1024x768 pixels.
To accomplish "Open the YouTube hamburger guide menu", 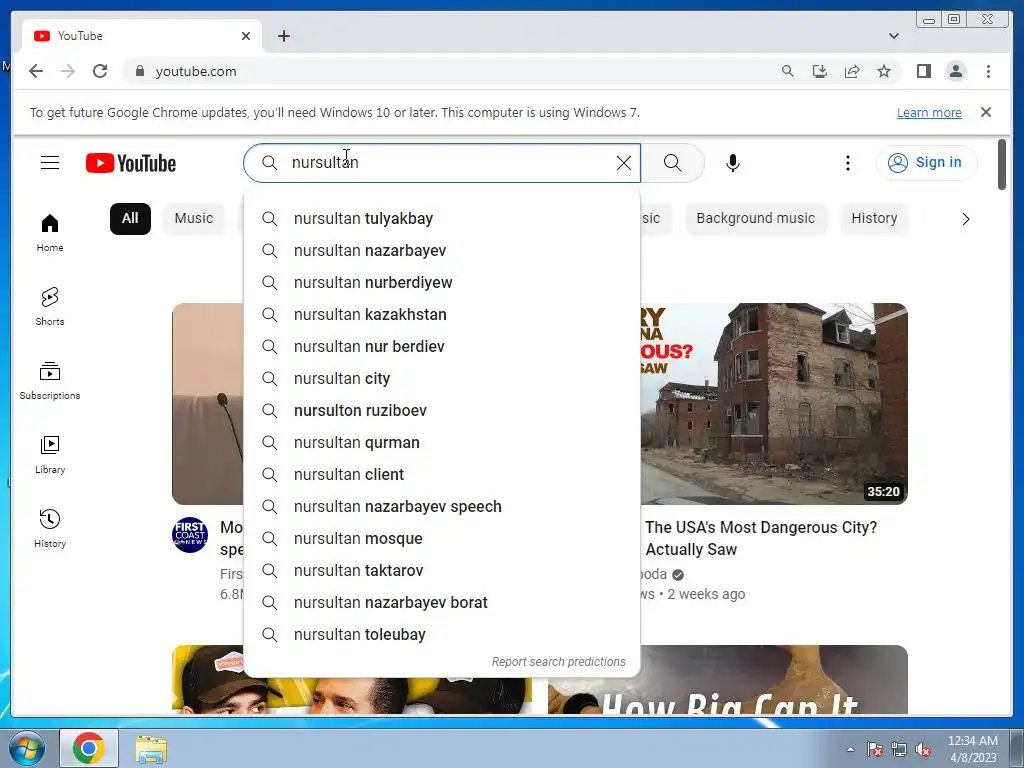I will point(50,163).
